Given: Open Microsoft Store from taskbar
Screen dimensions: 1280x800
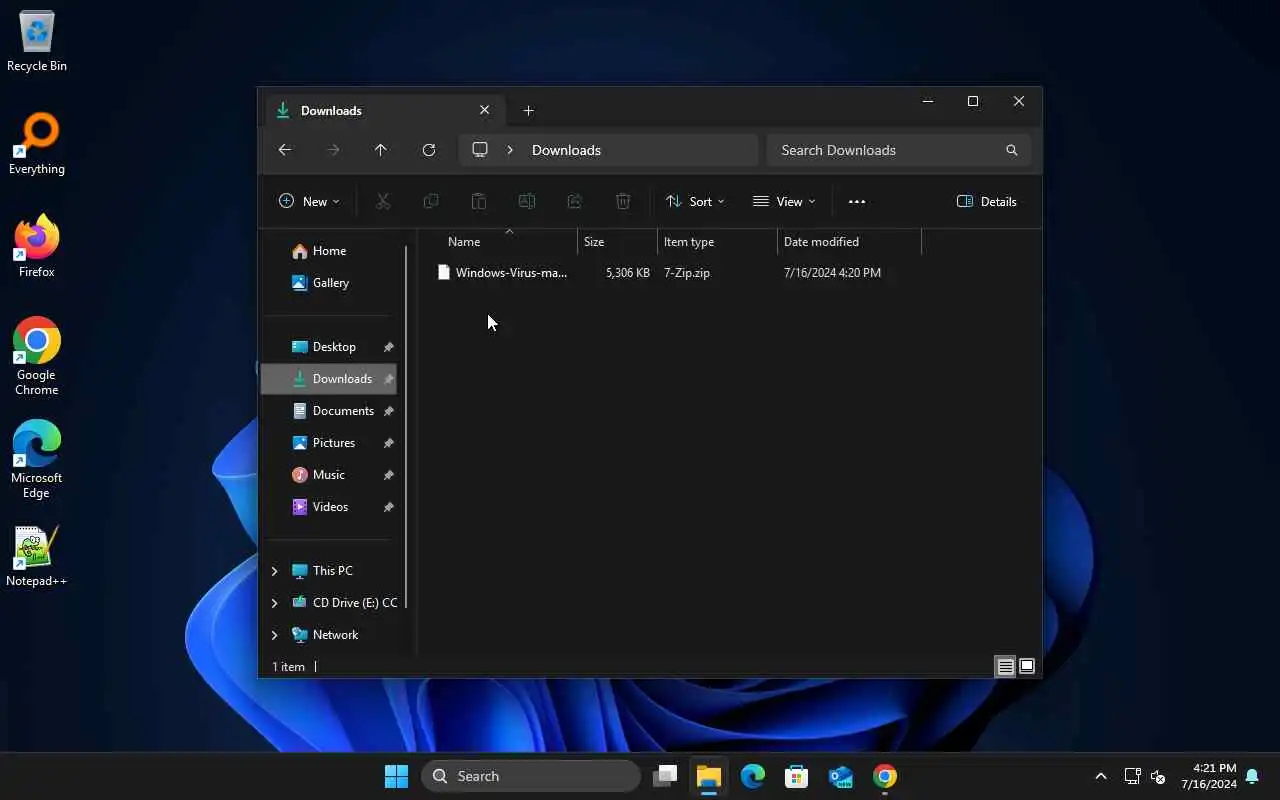Looking at the screenshot, I should point(797,776).
